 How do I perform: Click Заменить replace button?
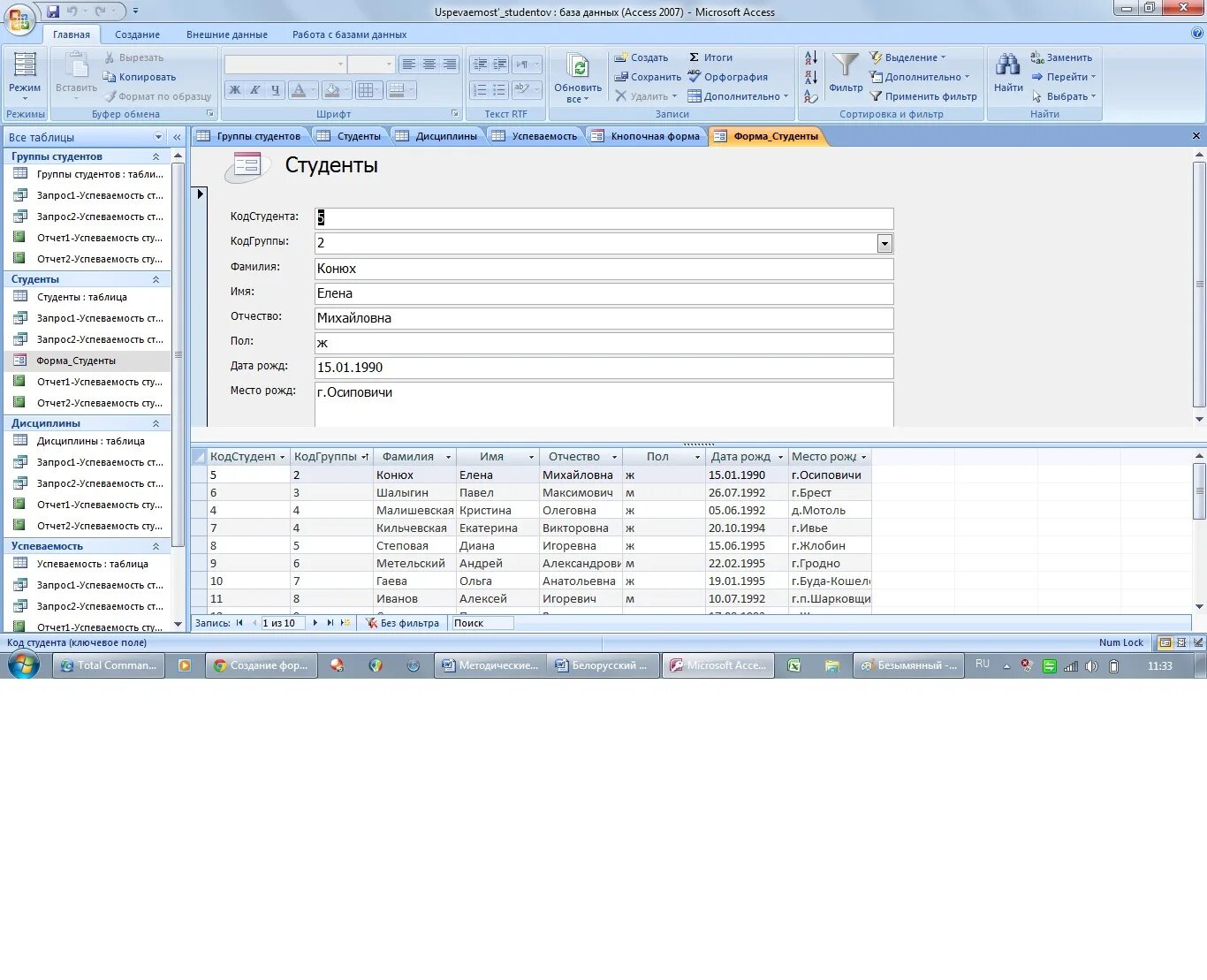coord(1061,57)
